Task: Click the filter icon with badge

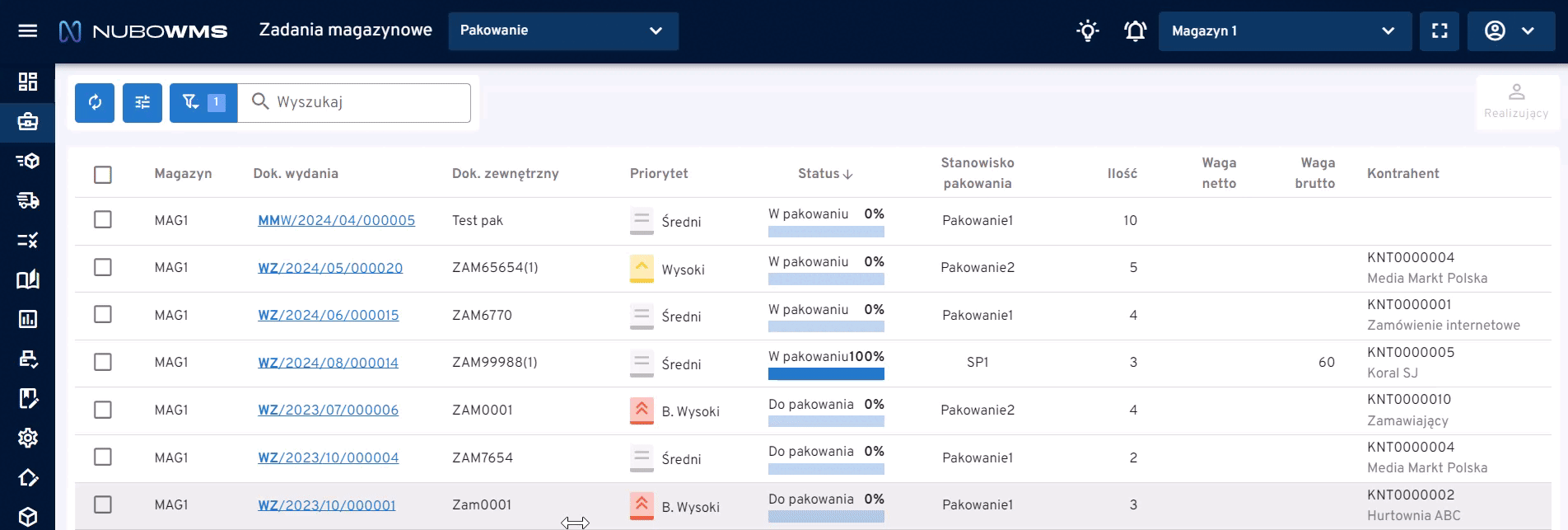Action: [203, 102]
